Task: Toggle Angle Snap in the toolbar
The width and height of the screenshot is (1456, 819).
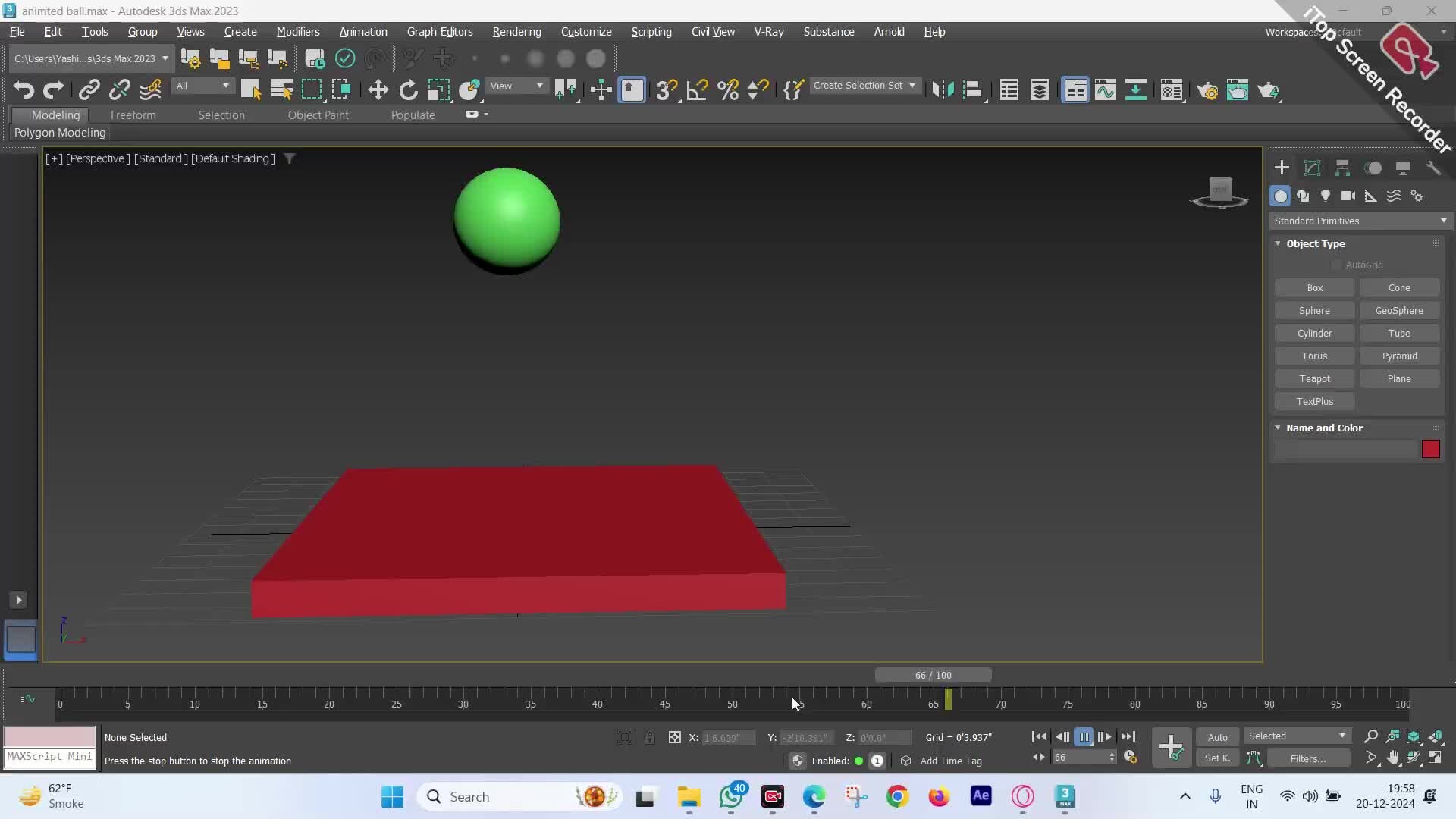Action: click(697, 89)
